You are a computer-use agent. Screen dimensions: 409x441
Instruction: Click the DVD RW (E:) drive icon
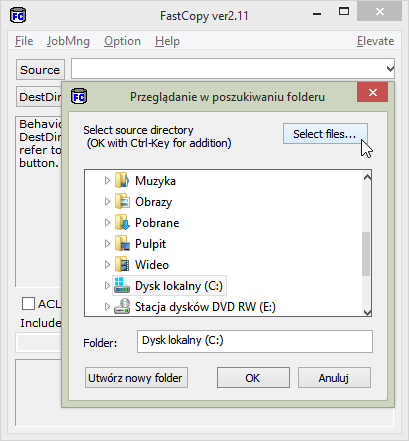click(122, 306)
